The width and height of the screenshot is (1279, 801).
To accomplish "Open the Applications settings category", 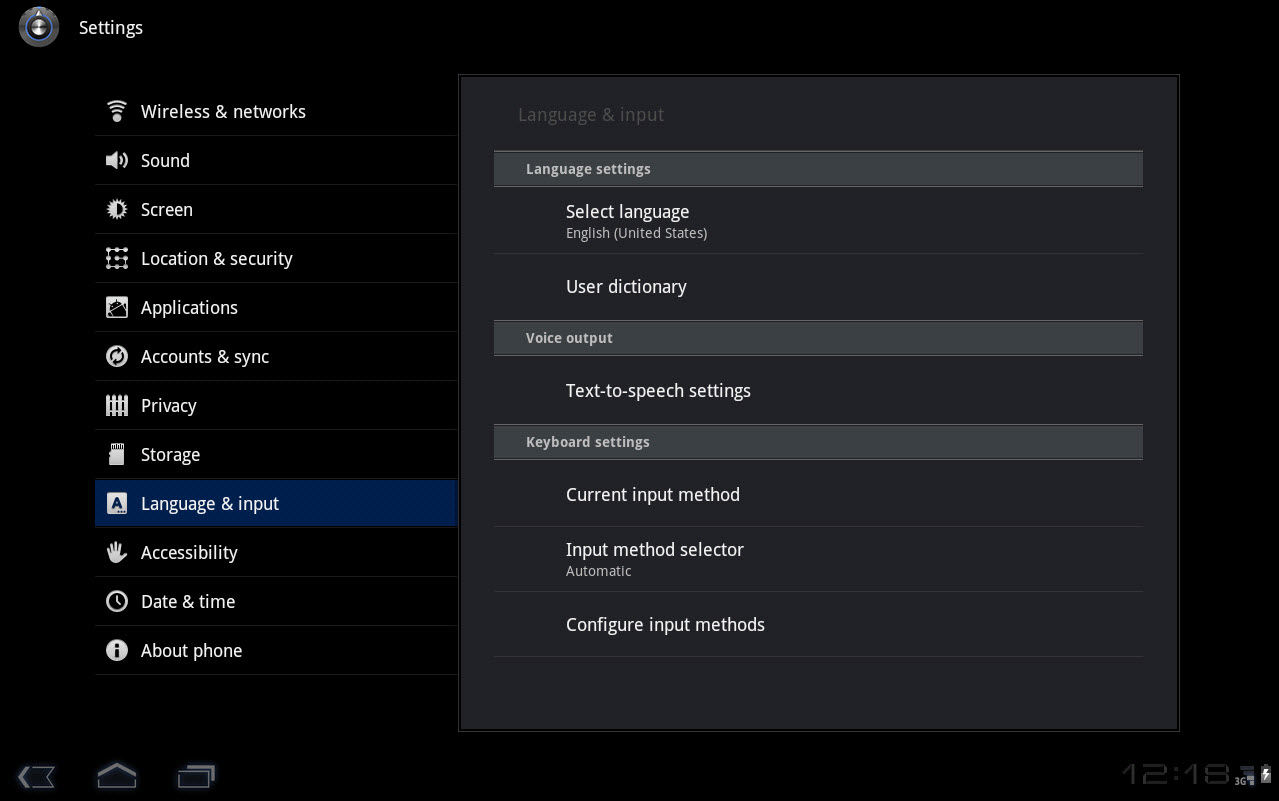I will [189, 307].
